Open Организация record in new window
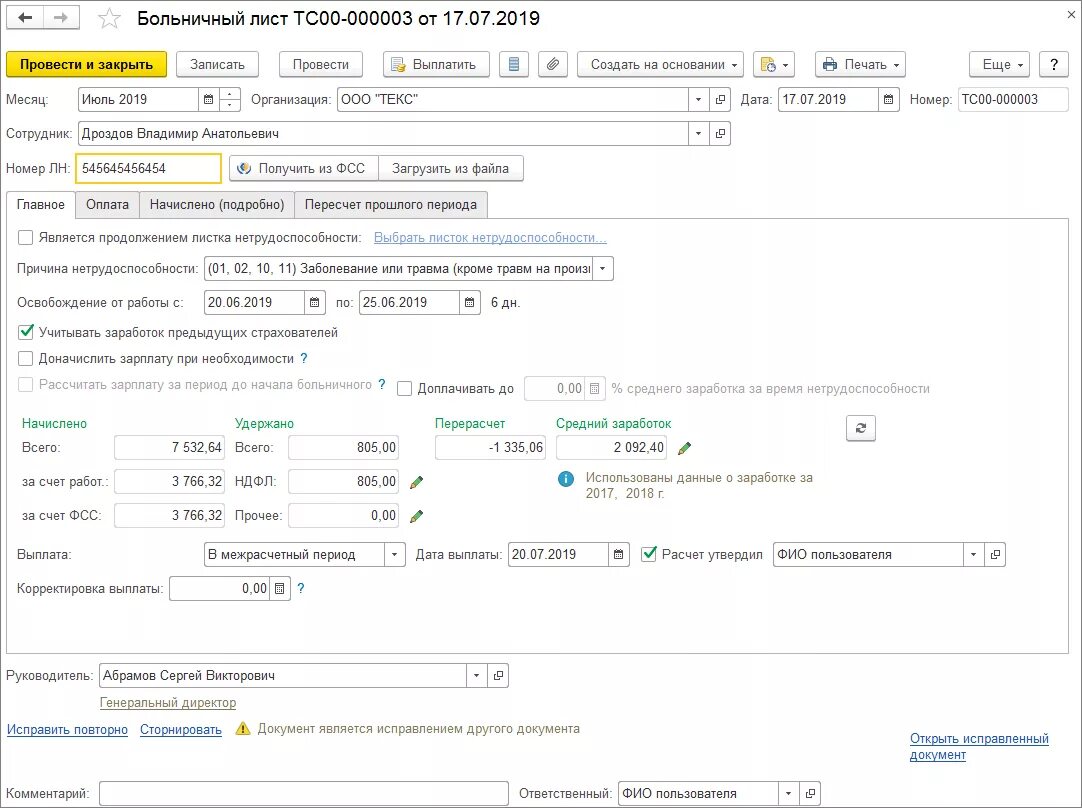 click(720, 99)
